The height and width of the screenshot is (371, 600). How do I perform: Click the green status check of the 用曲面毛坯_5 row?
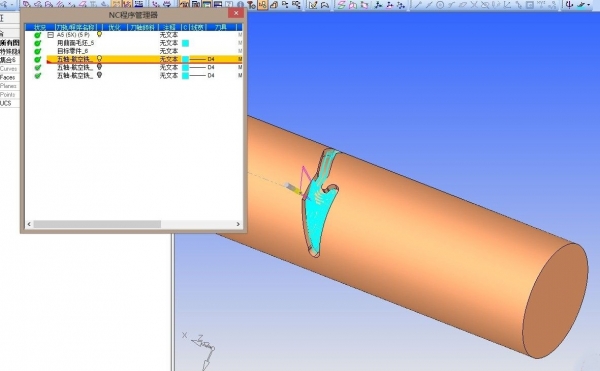[38, 43]
